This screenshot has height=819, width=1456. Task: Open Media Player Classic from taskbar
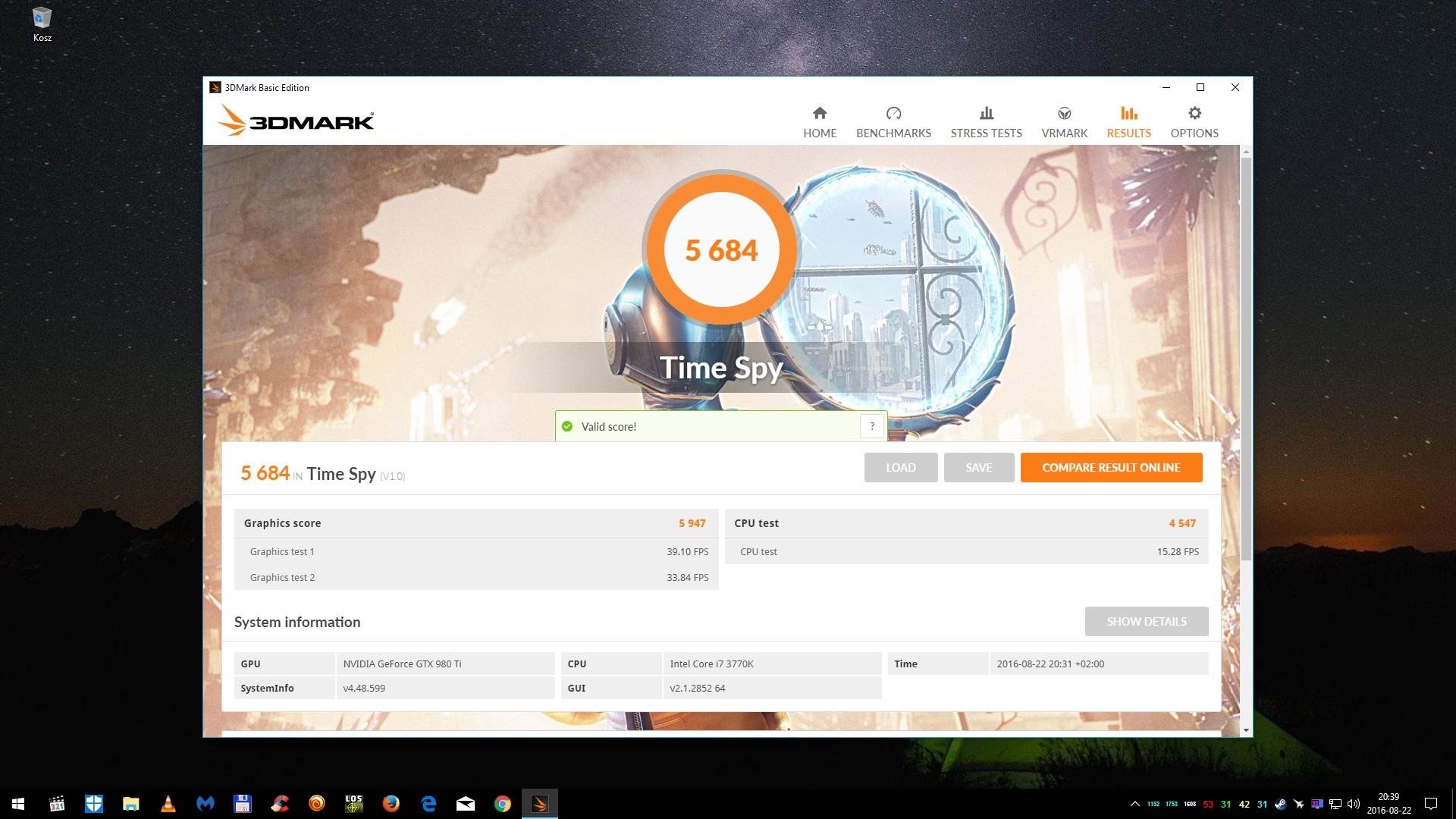(56, 804)
